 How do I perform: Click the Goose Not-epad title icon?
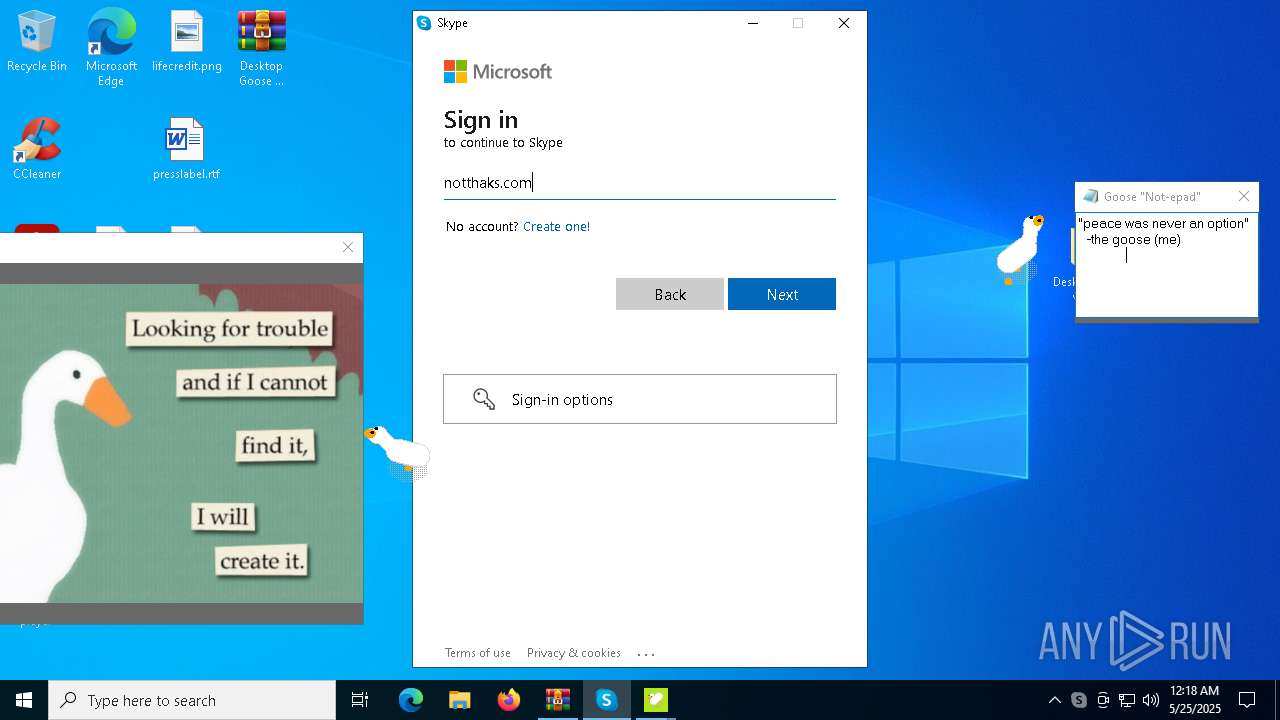click(x=1090, y=196)
